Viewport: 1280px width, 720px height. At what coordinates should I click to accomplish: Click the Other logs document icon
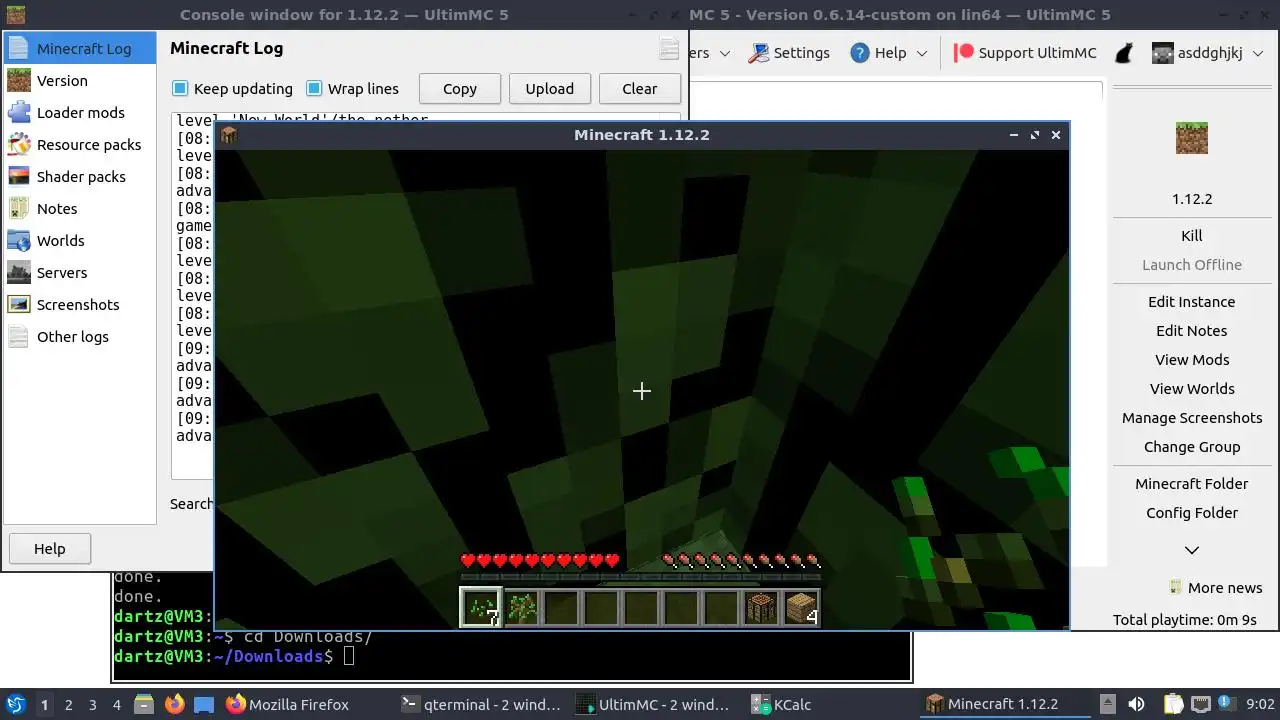(19, 337)
